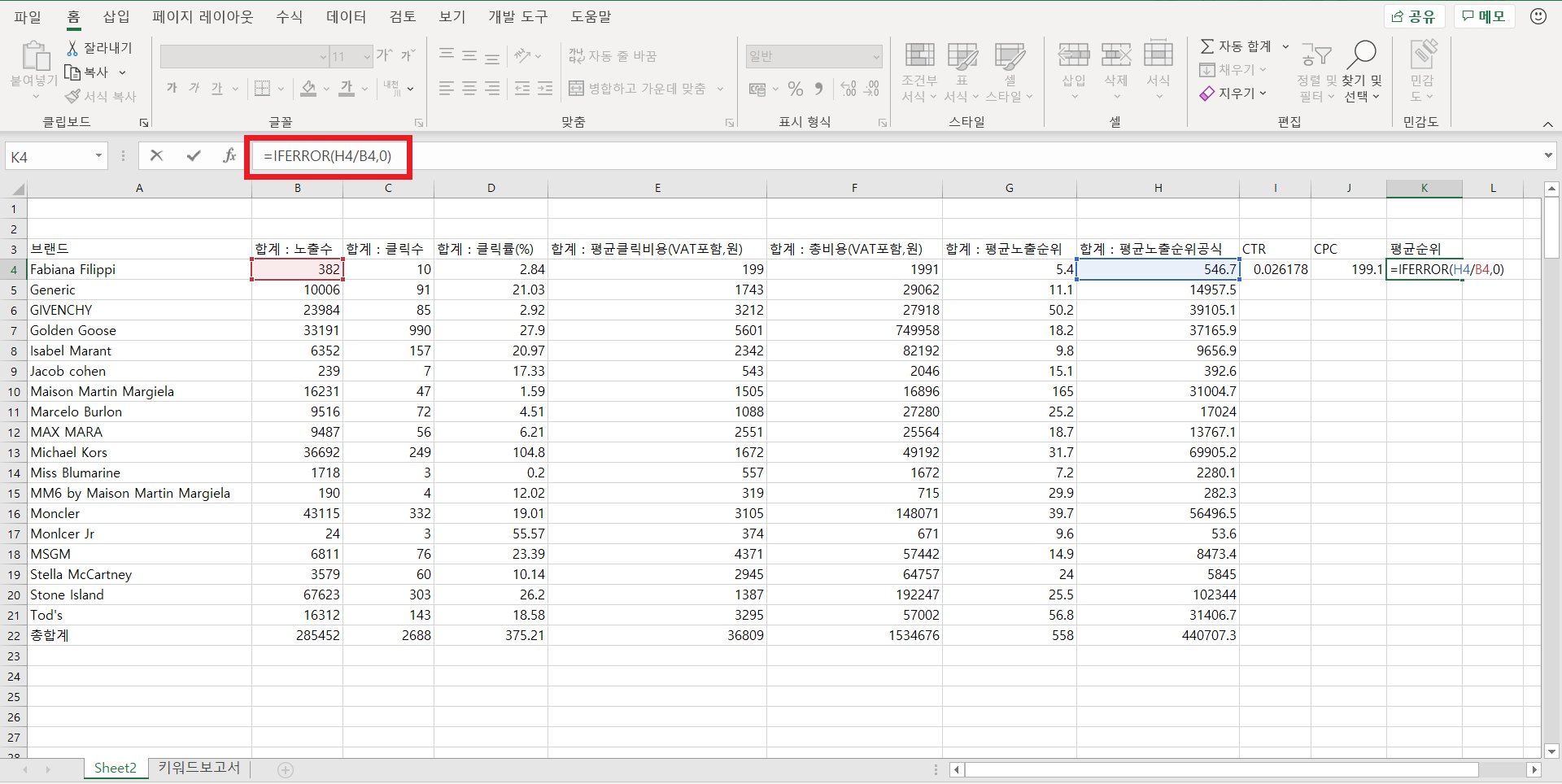The image size is (1562, 784).
Task: Click the Format cells (서식) icon
Action: 1158,55
